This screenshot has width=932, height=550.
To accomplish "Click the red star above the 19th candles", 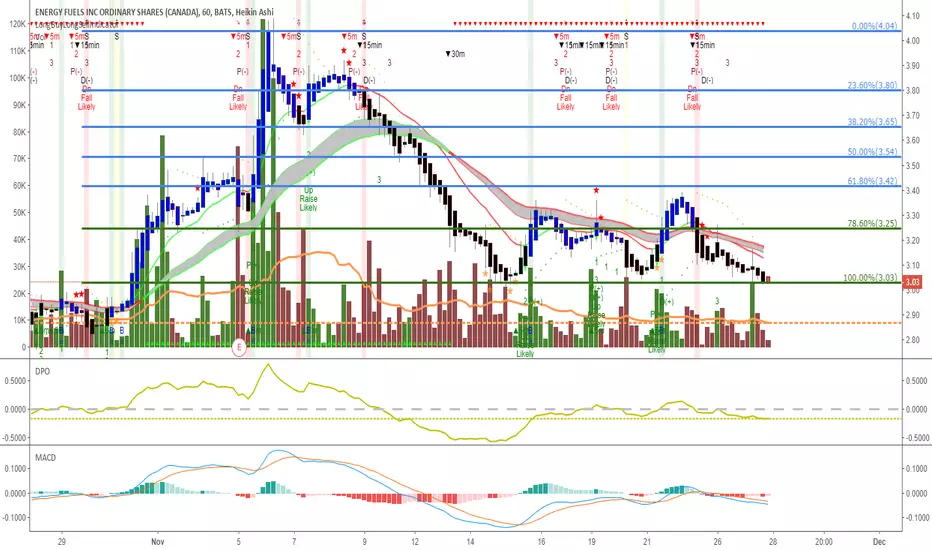I will pos(596,190).
